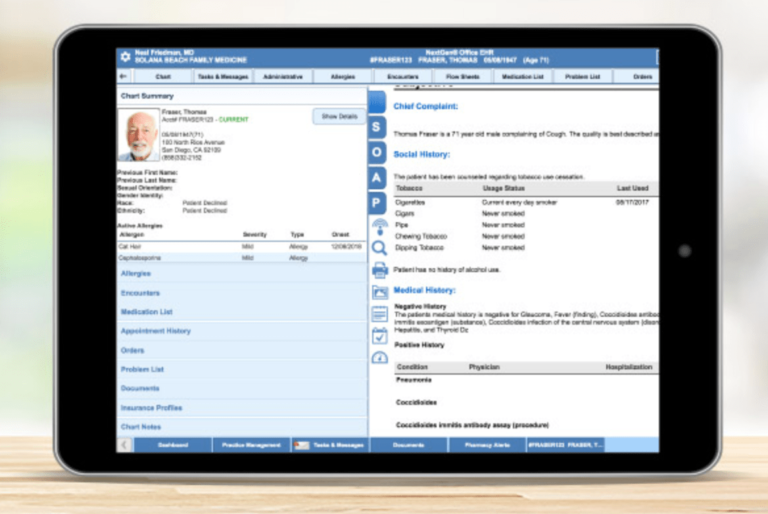Open the Chart tab
Image resolution: width=768 pixels, height=514 pixels.
(163, 76)
